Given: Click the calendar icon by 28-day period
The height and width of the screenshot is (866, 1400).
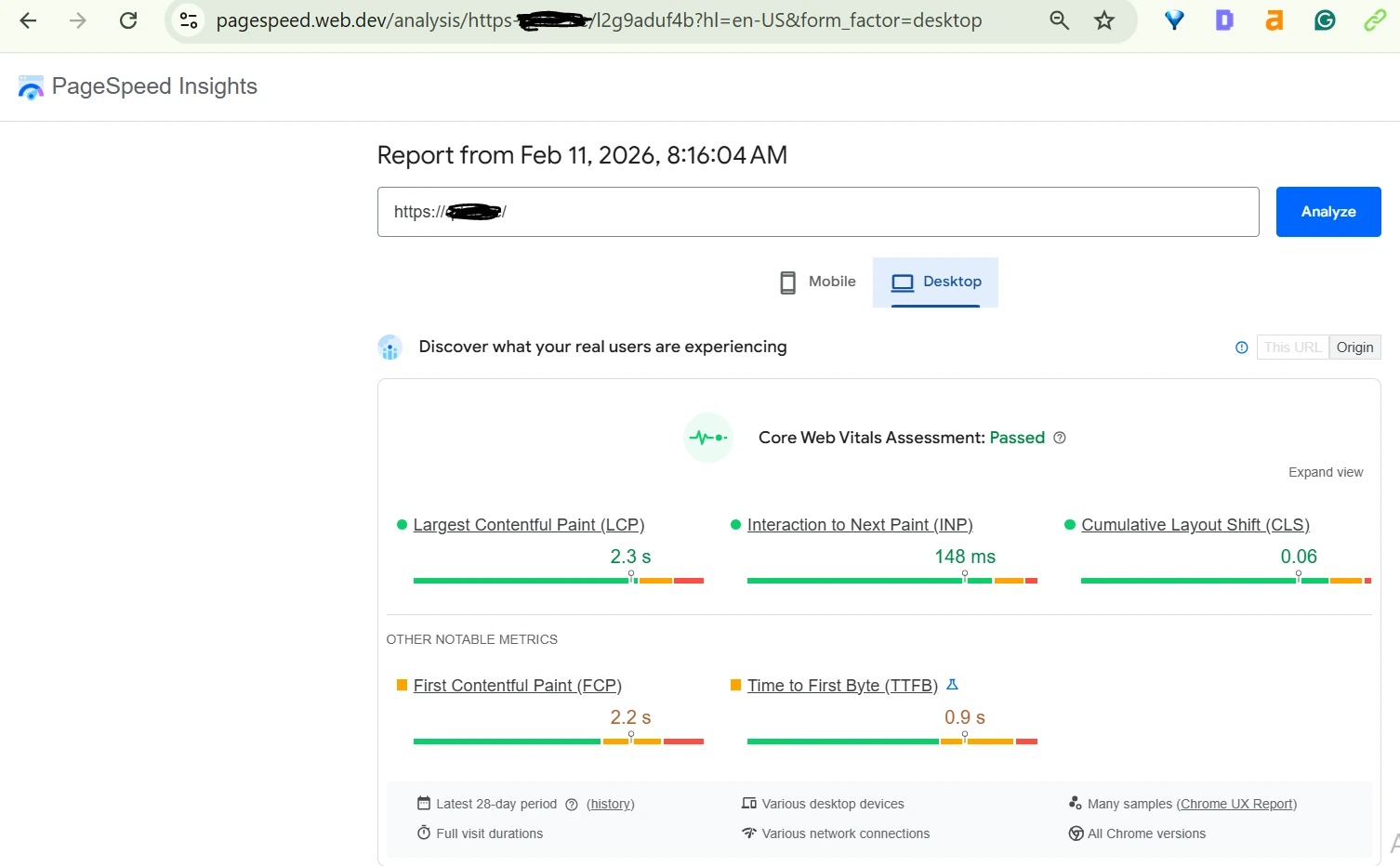Looking at the screenshot, I should pyautogui.click(x=424, y=803).
